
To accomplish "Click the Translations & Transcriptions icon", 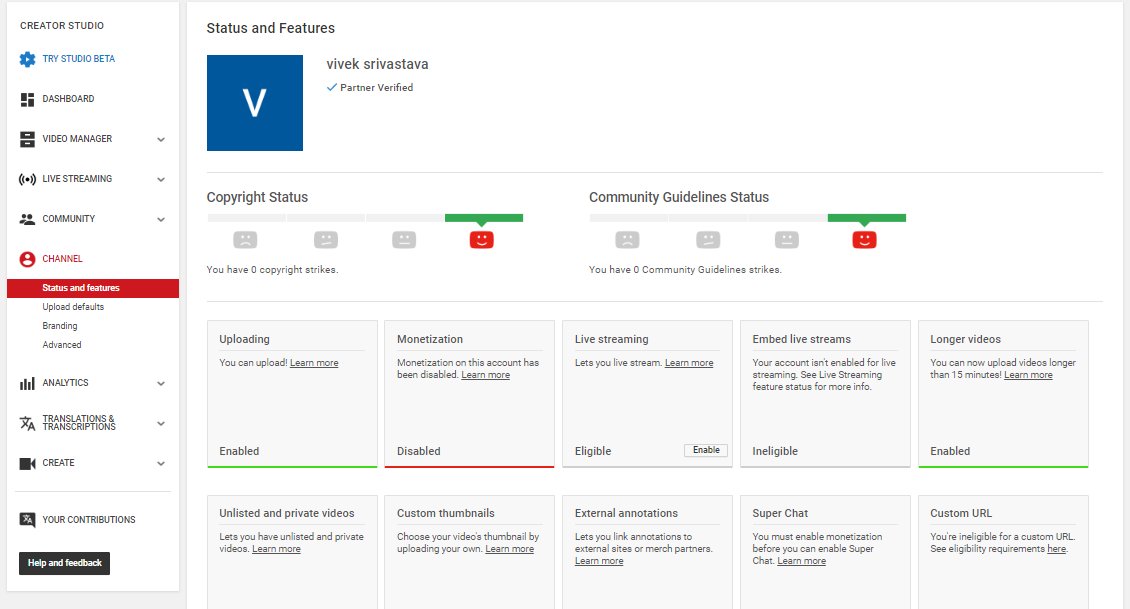I will tap(27, 423).
